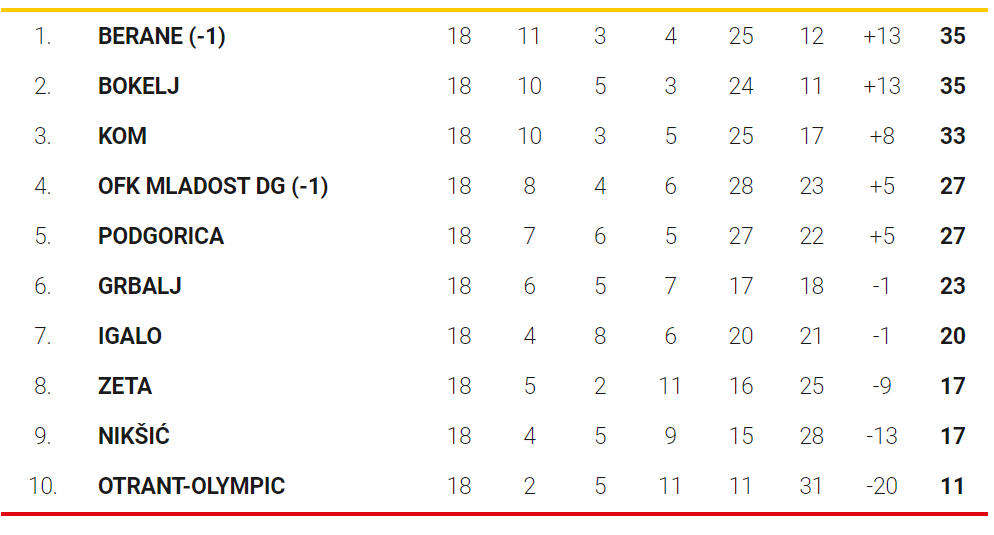Open the BERANE (-1) team link
This screenshot has height=535, width=994.
[162, 36]
